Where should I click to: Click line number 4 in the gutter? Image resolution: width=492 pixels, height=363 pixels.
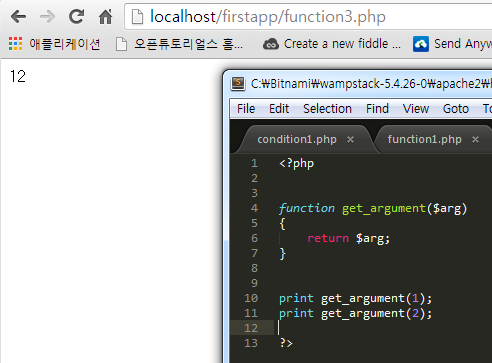click(254, 208)
